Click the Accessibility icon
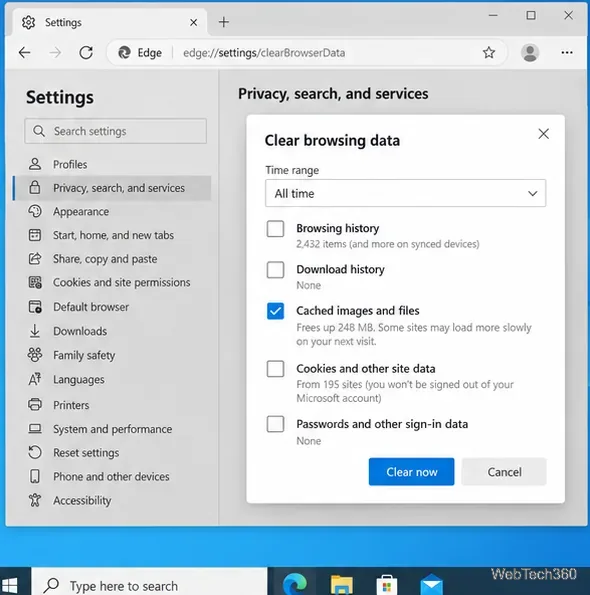The height and width of the screenshot is (595, 590). click(x=35, y=500)
